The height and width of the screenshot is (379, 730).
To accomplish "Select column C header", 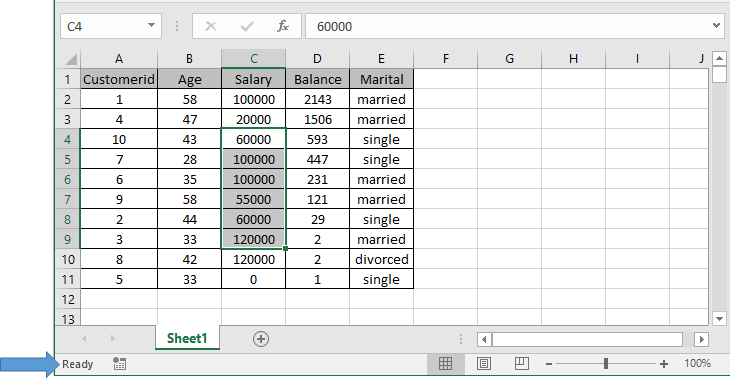I will (x=253, y=59).
